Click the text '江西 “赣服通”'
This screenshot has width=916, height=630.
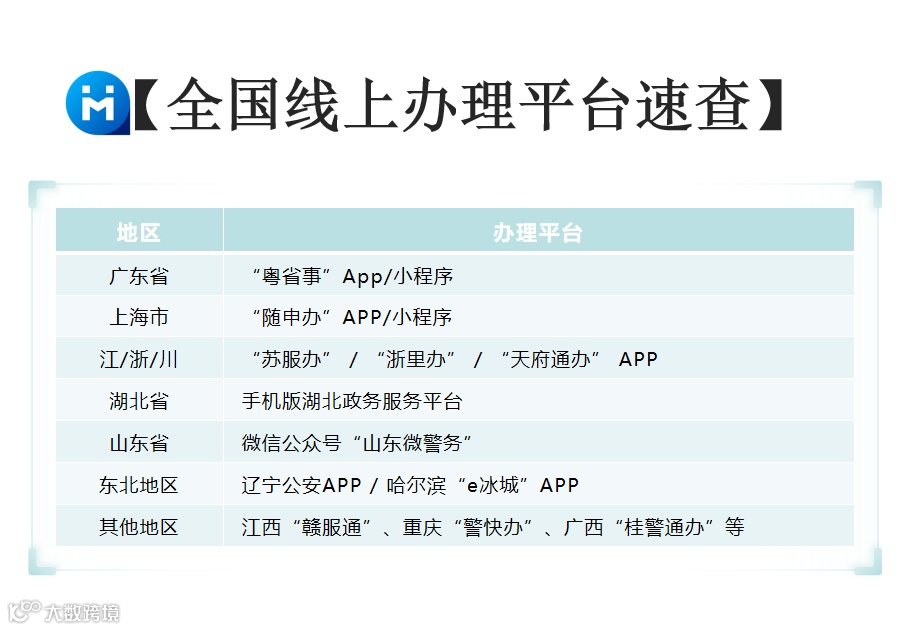click(307, 527)
